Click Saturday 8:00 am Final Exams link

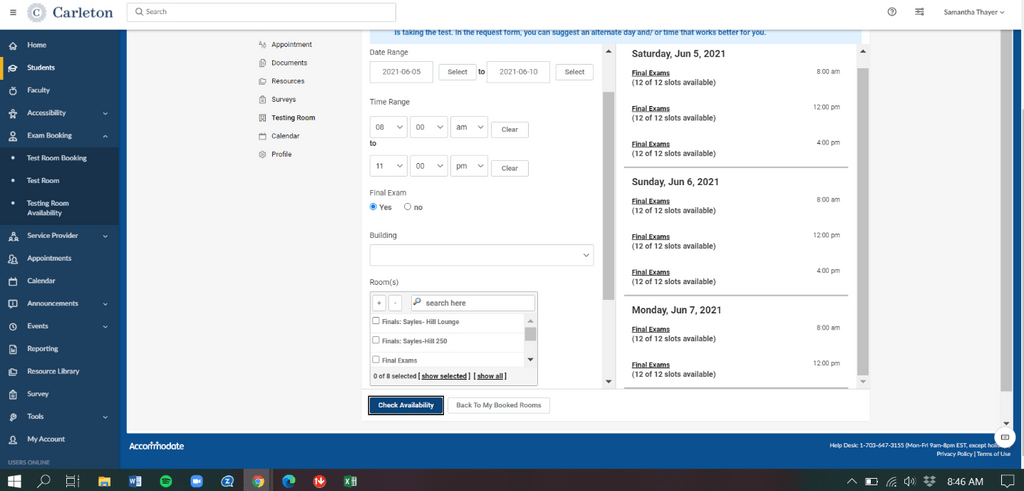click(650, 73)
